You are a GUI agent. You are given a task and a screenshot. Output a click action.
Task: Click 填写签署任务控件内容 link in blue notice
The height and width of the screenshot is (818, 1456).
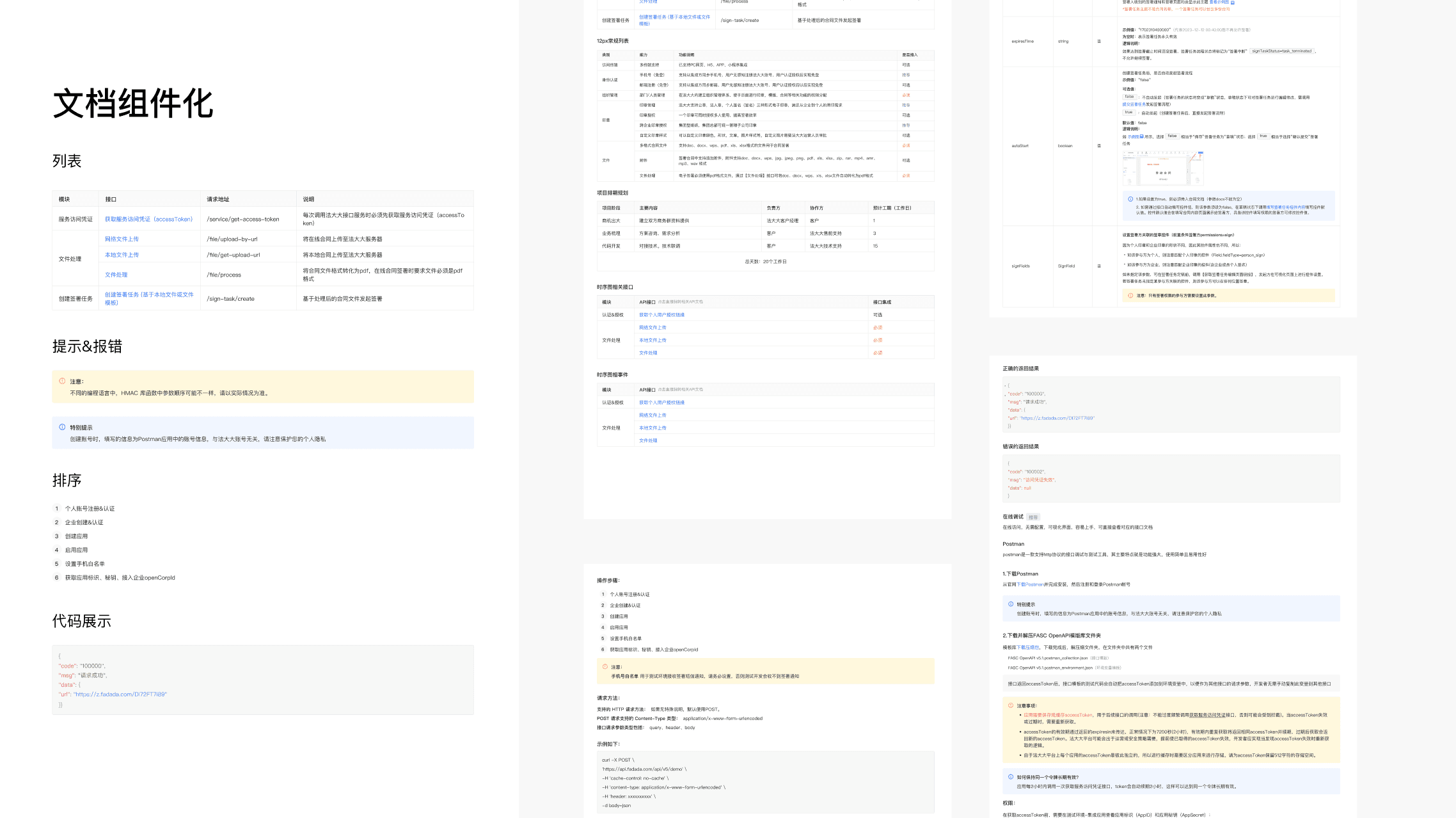[1286, 207]
